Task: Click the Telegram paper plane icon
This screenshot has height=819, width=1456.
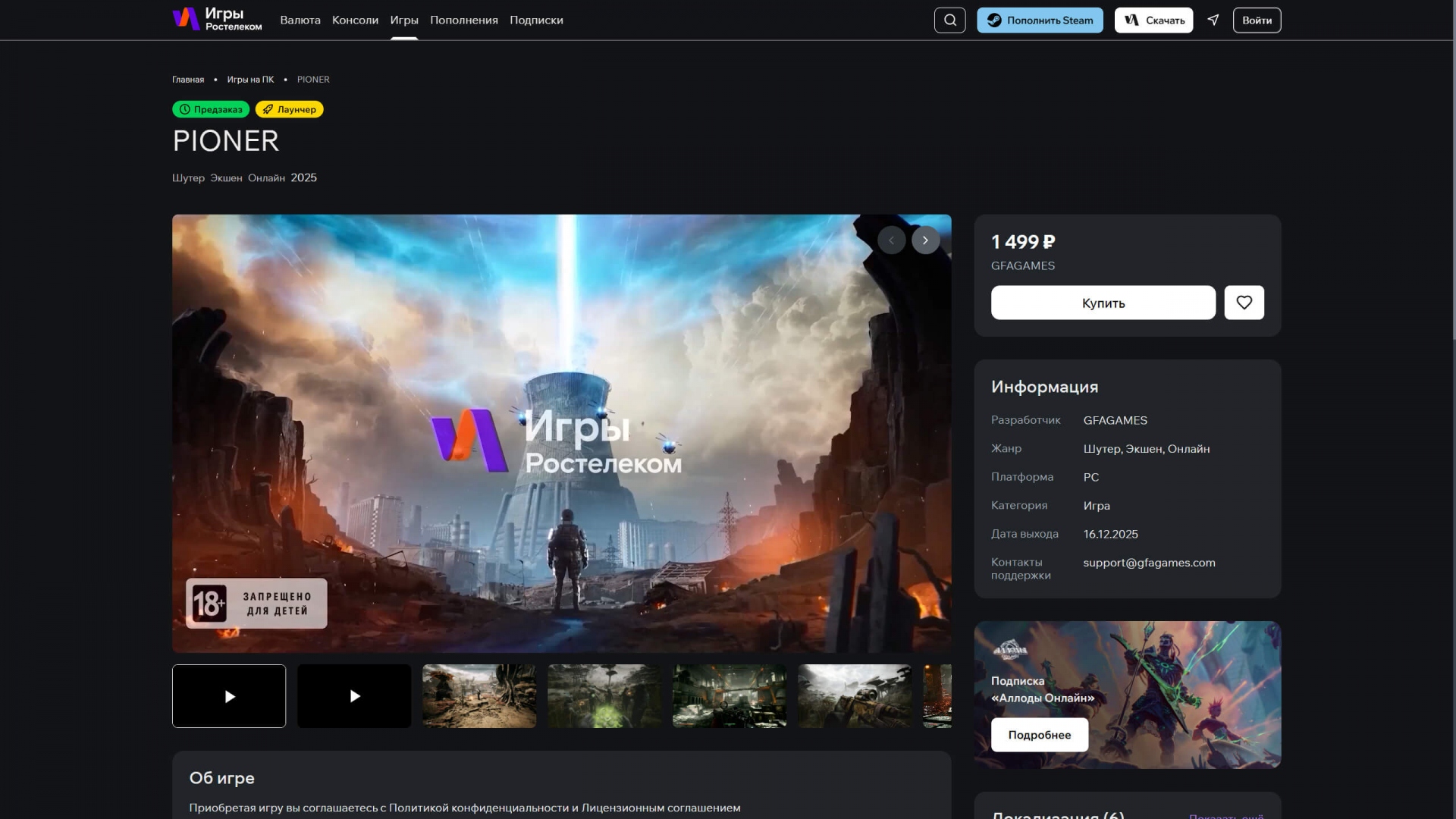Action: coord(1213,20)
